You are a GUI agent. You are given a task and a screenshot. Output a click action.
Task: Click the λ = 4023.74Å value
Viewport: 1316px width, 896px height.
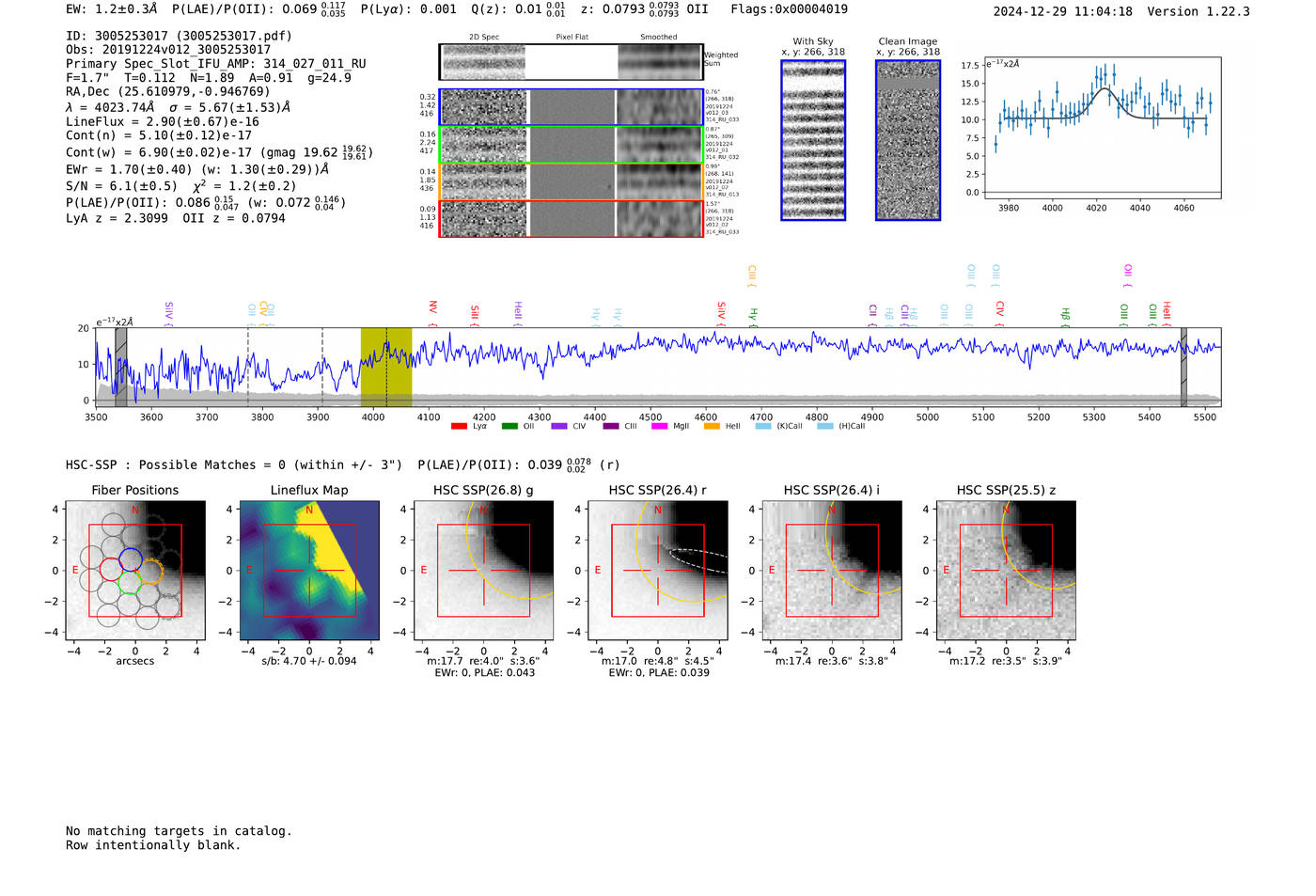(x=110, y=107)
